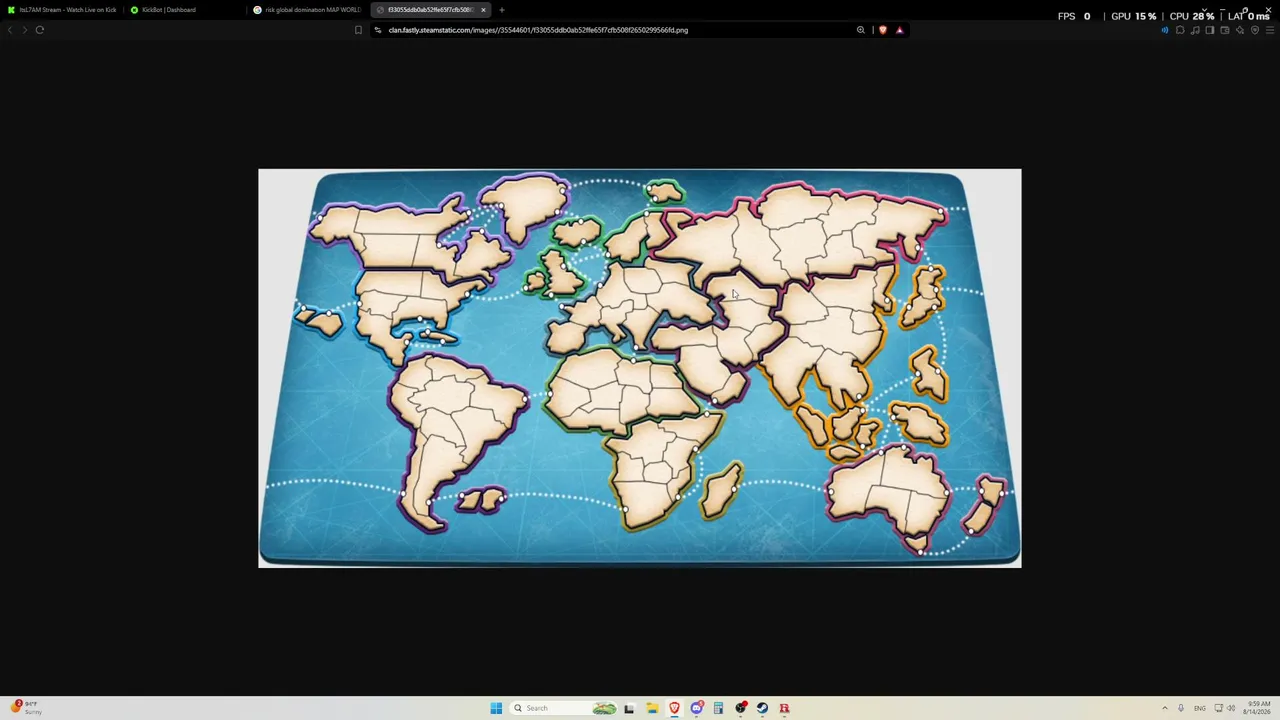Open the Windows Start menu

pyautogui.click(x=496, y=708)
